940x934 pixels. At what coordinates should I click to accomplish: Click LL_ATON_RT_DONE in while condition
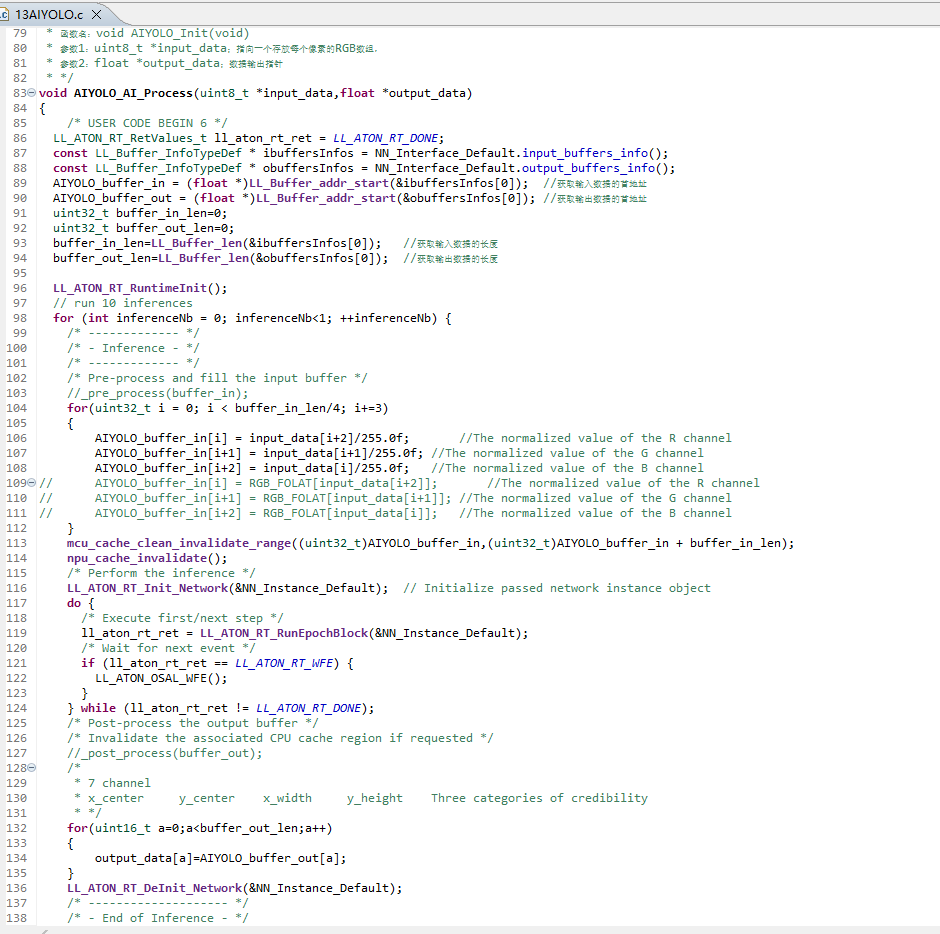[308, 708]
